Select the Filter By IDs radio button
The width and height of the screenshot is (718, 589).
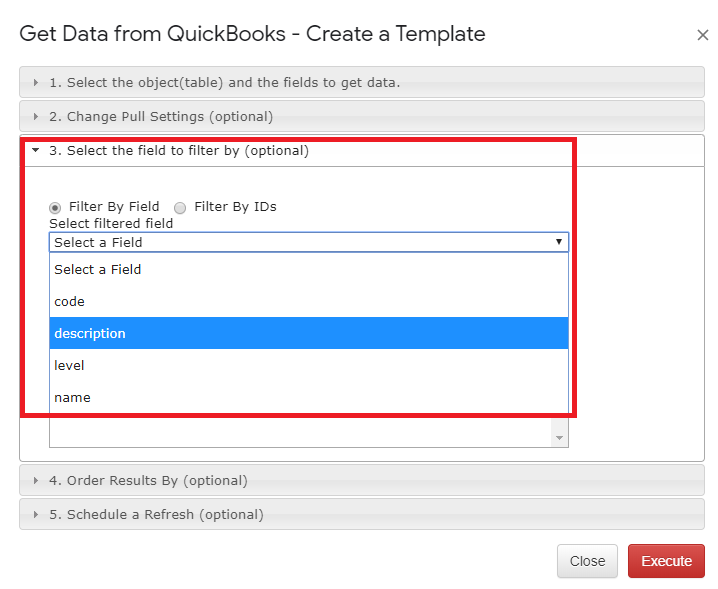click(180, 208)
